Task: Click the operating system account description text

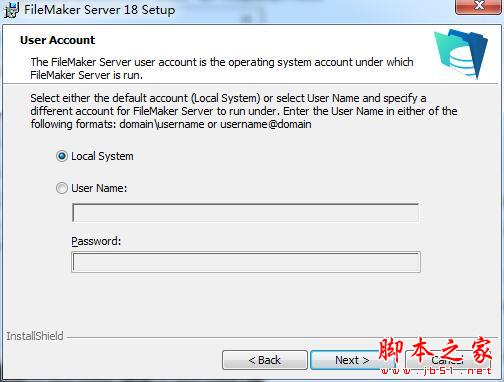Action: pos(222,68)
